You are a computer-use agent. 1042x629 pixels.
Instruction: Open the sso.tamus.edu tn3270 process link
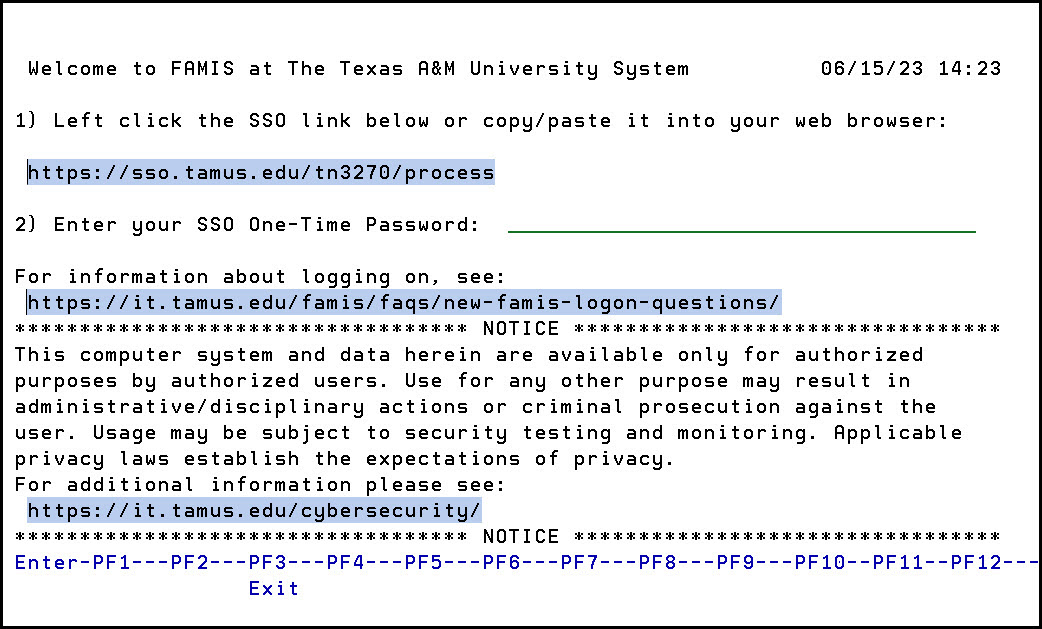[260, 173]
